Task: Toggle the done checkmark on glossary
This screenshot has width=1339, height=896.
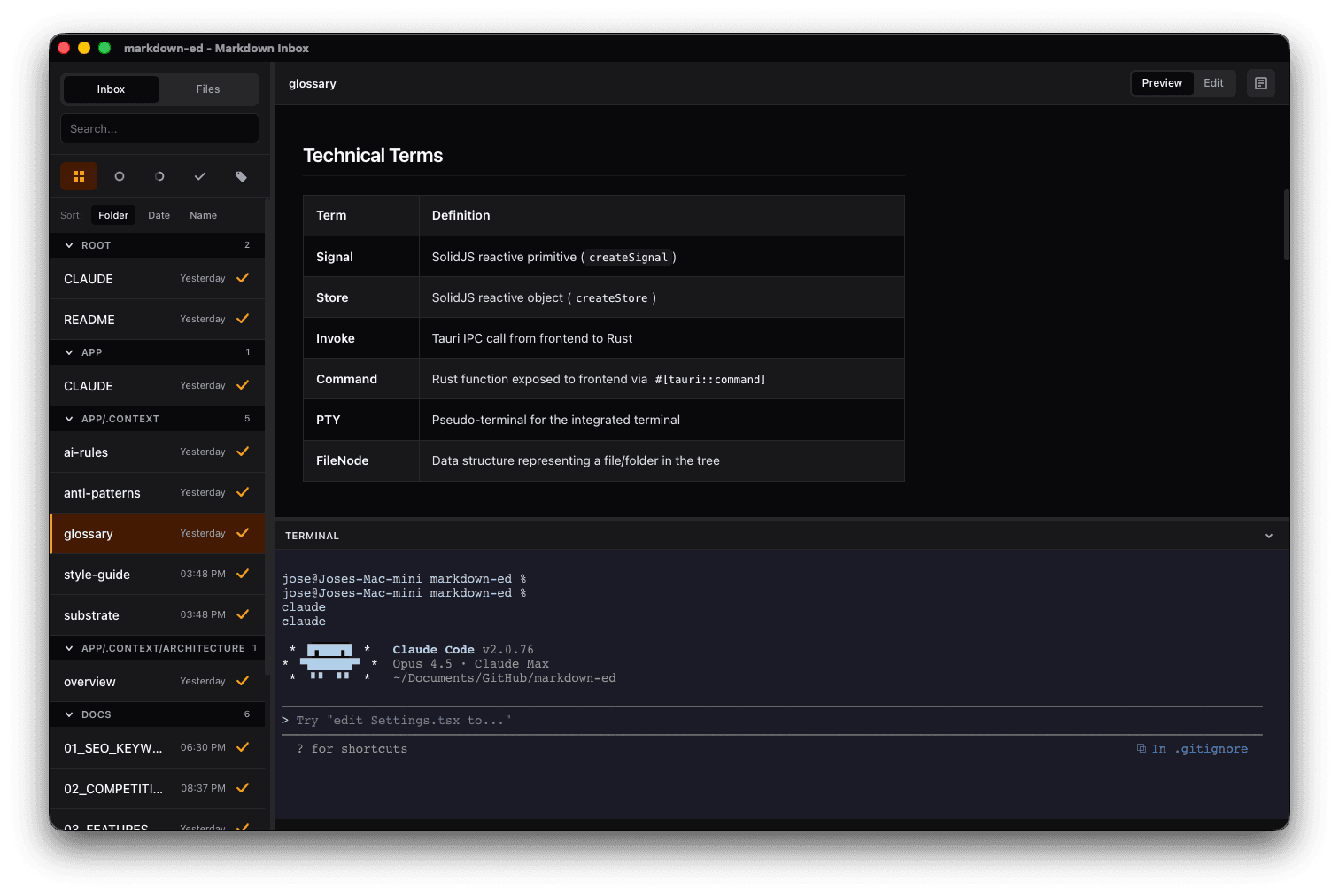Action: [244, 533]
